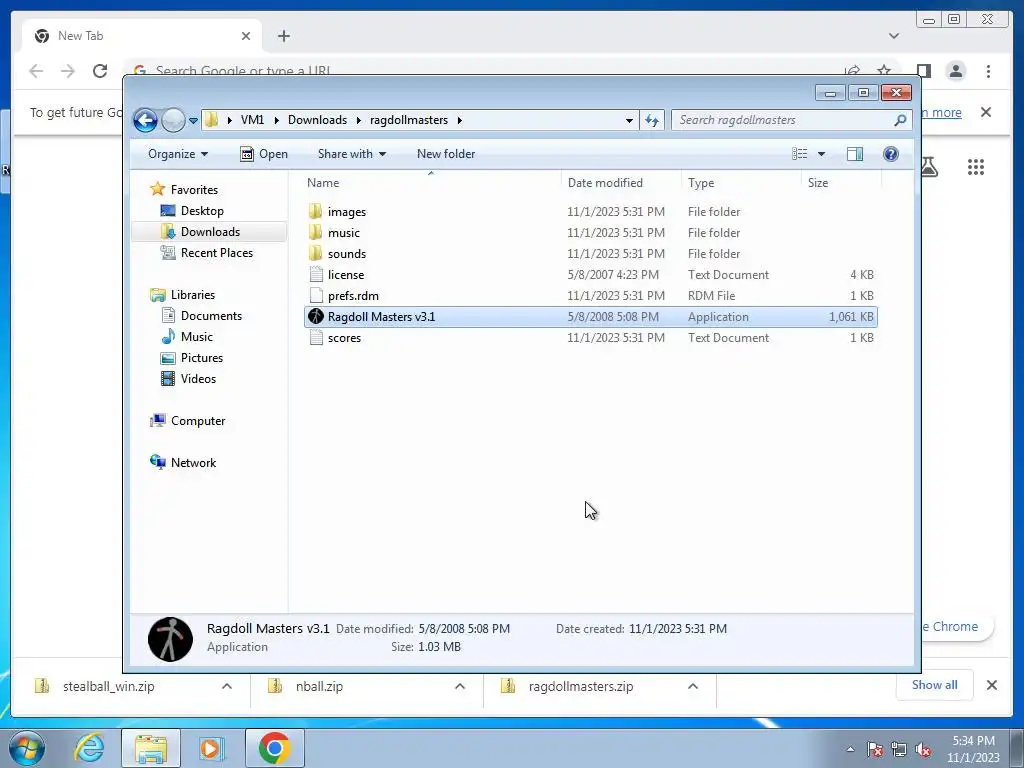Open the Organize menu
Screen dimensions: 1024x768
[178, 154]
